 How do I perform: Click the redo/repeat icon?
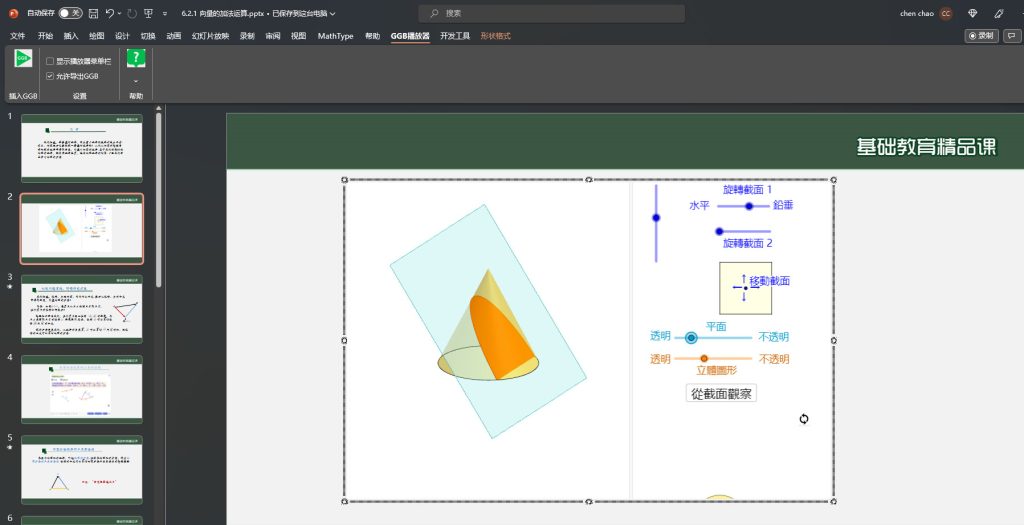pos(132,13)
